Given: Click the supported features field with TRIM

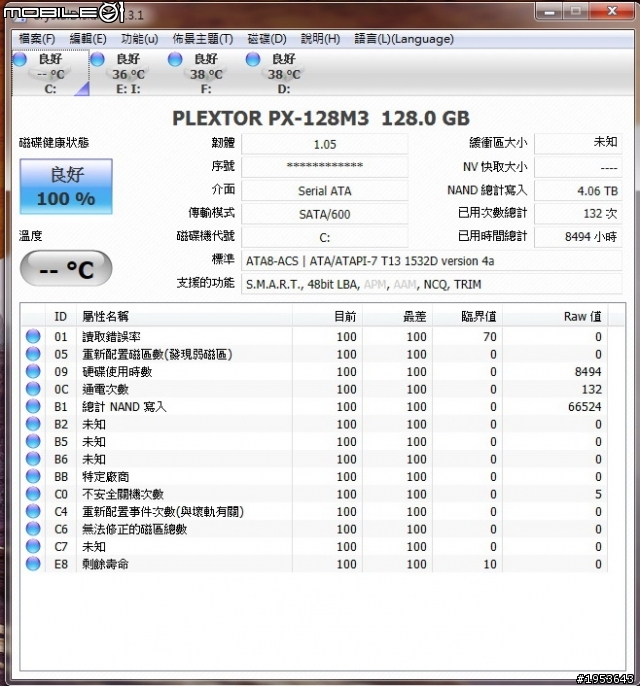Looking at the screenshot, I should pyautogui.click(x=431, y=284).
